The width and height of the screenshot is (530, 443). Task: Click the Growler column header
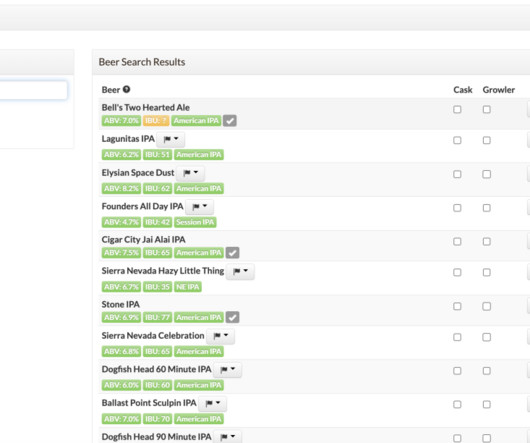pyautogui.click(x=499, y=90)
